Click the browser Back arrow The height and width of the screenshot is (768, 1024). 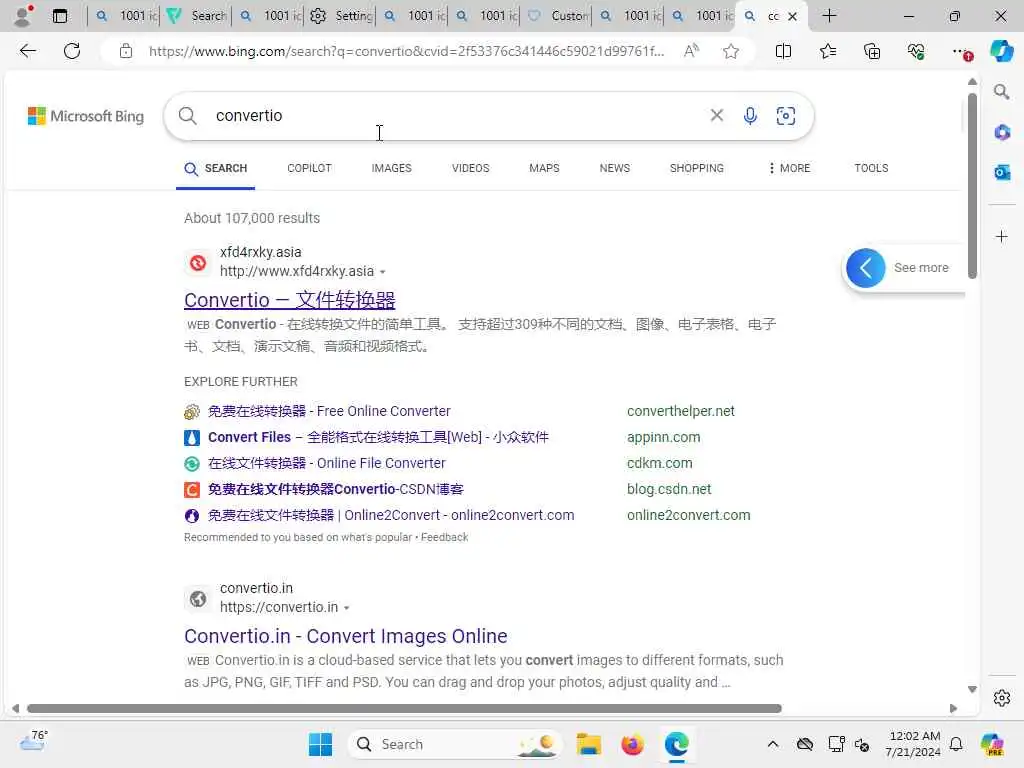[x=27, y=51]
